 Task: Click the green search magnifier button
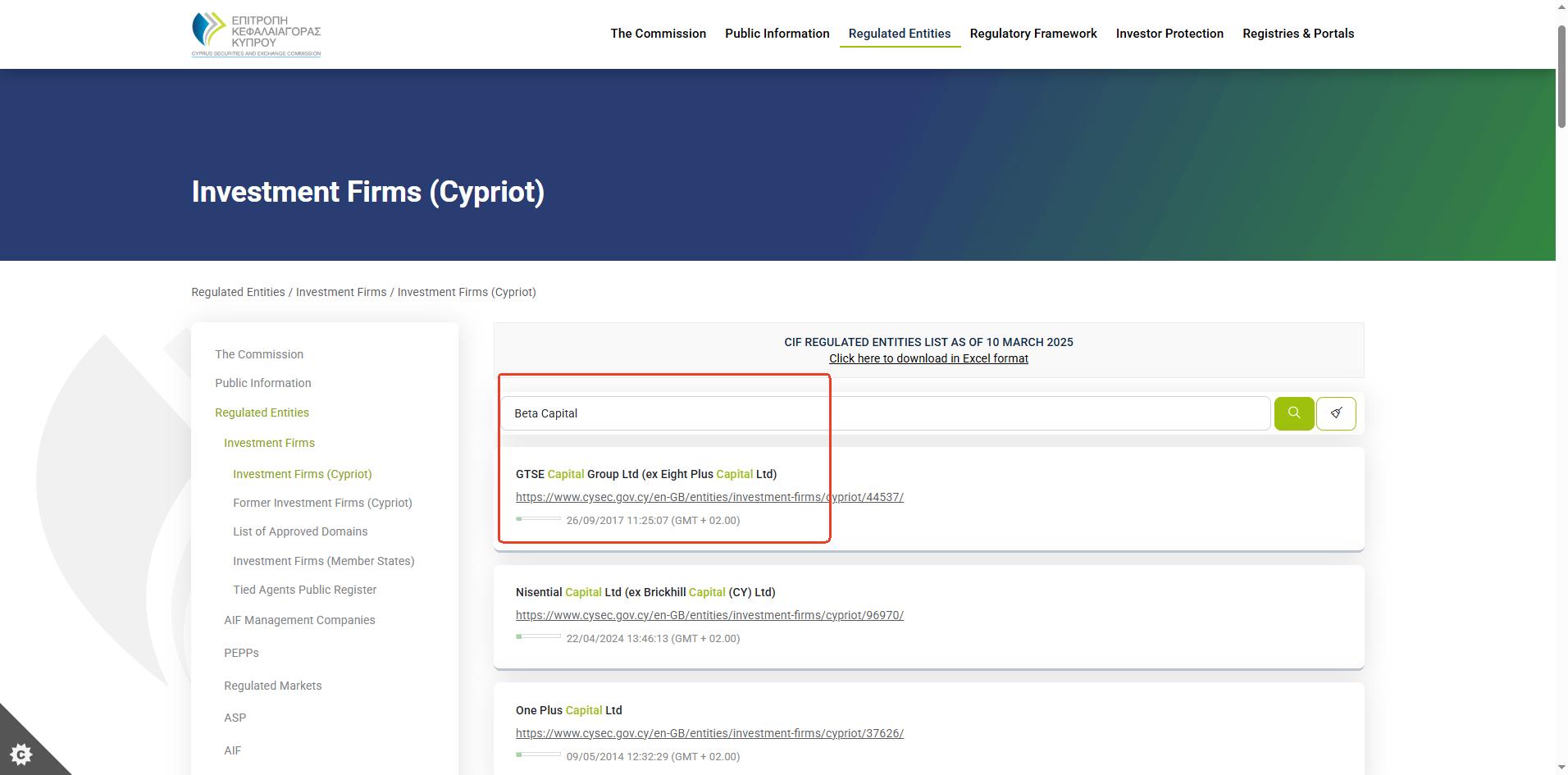[x=1293, y=413]
